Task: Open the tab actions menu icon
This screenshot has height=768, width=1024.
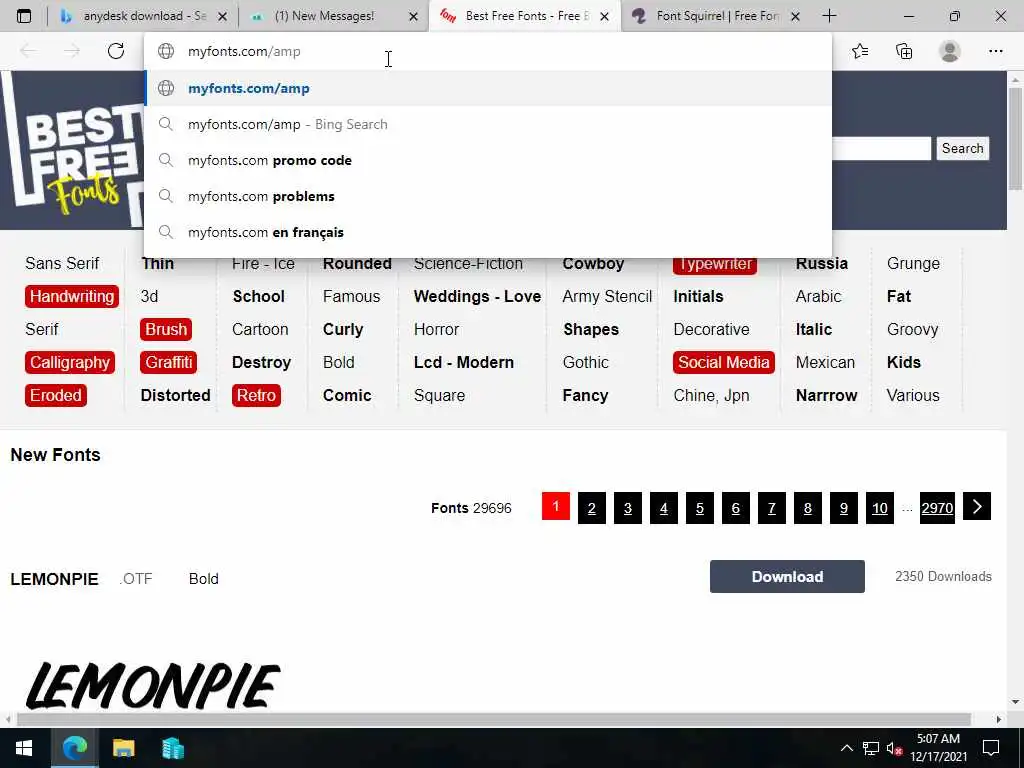Action: 24,16
